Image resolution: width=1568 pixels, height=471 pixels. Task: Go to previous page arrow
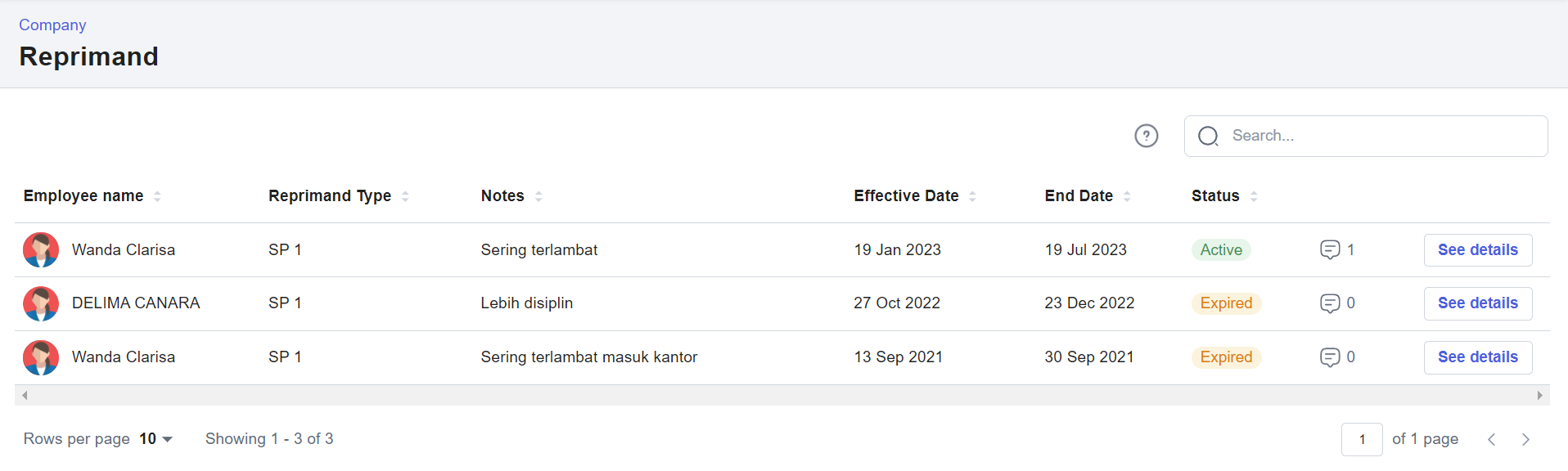(1491, 440)
